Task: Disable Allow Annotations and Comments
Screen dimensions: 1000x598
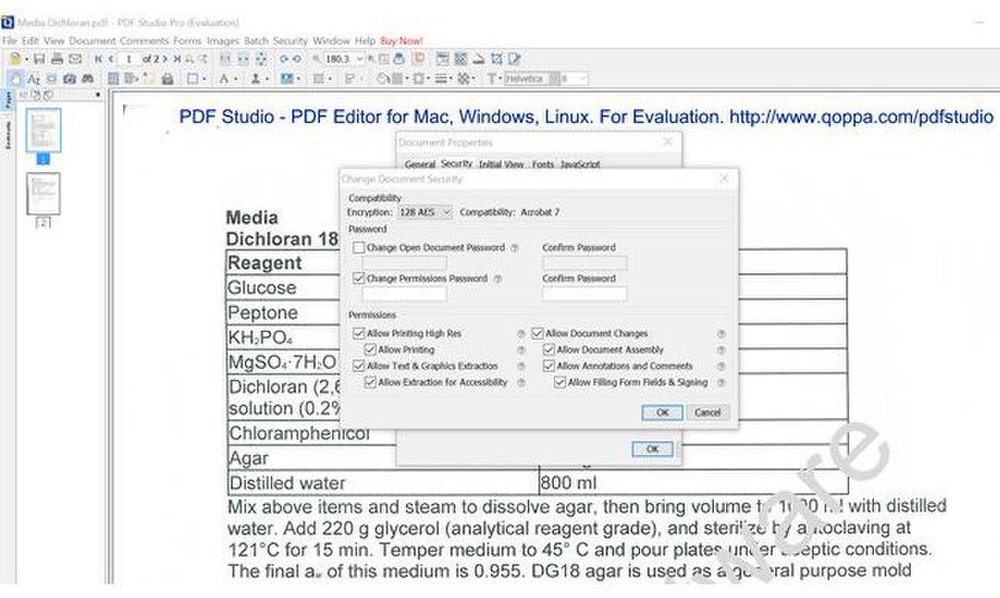Action: [549, 366]
